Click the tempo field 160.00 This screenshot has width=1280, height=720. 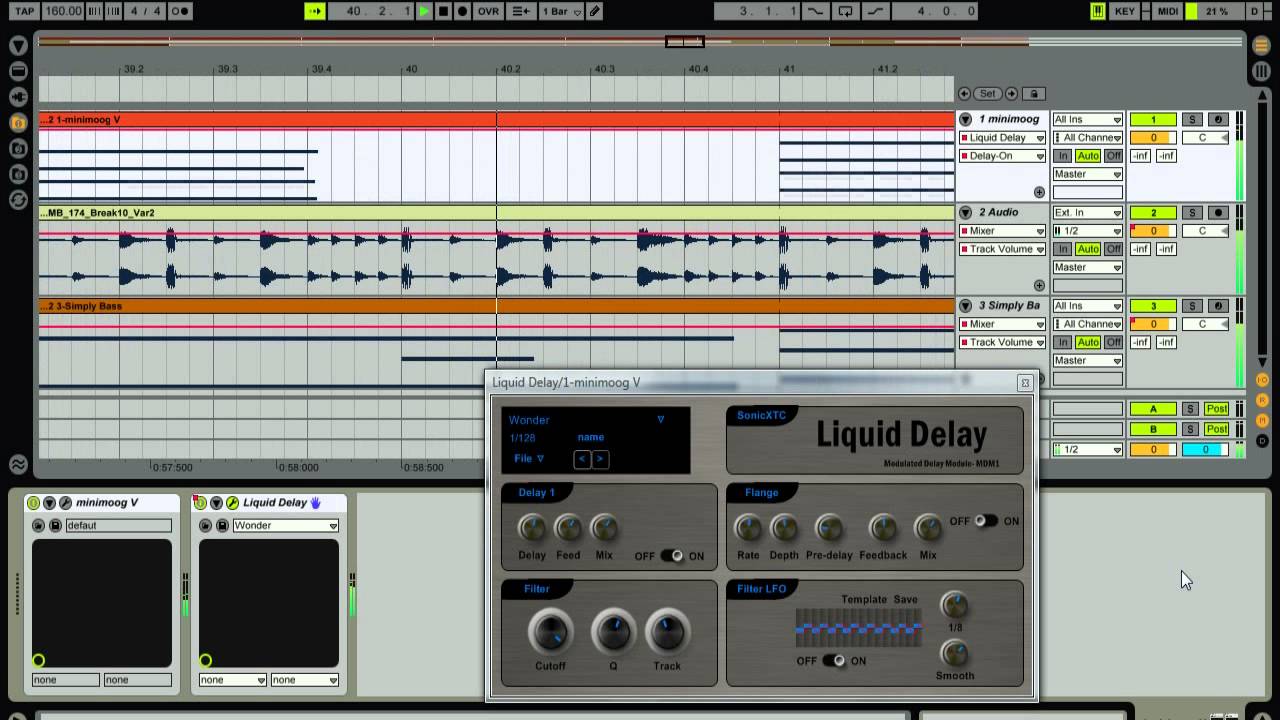(64, 11)
